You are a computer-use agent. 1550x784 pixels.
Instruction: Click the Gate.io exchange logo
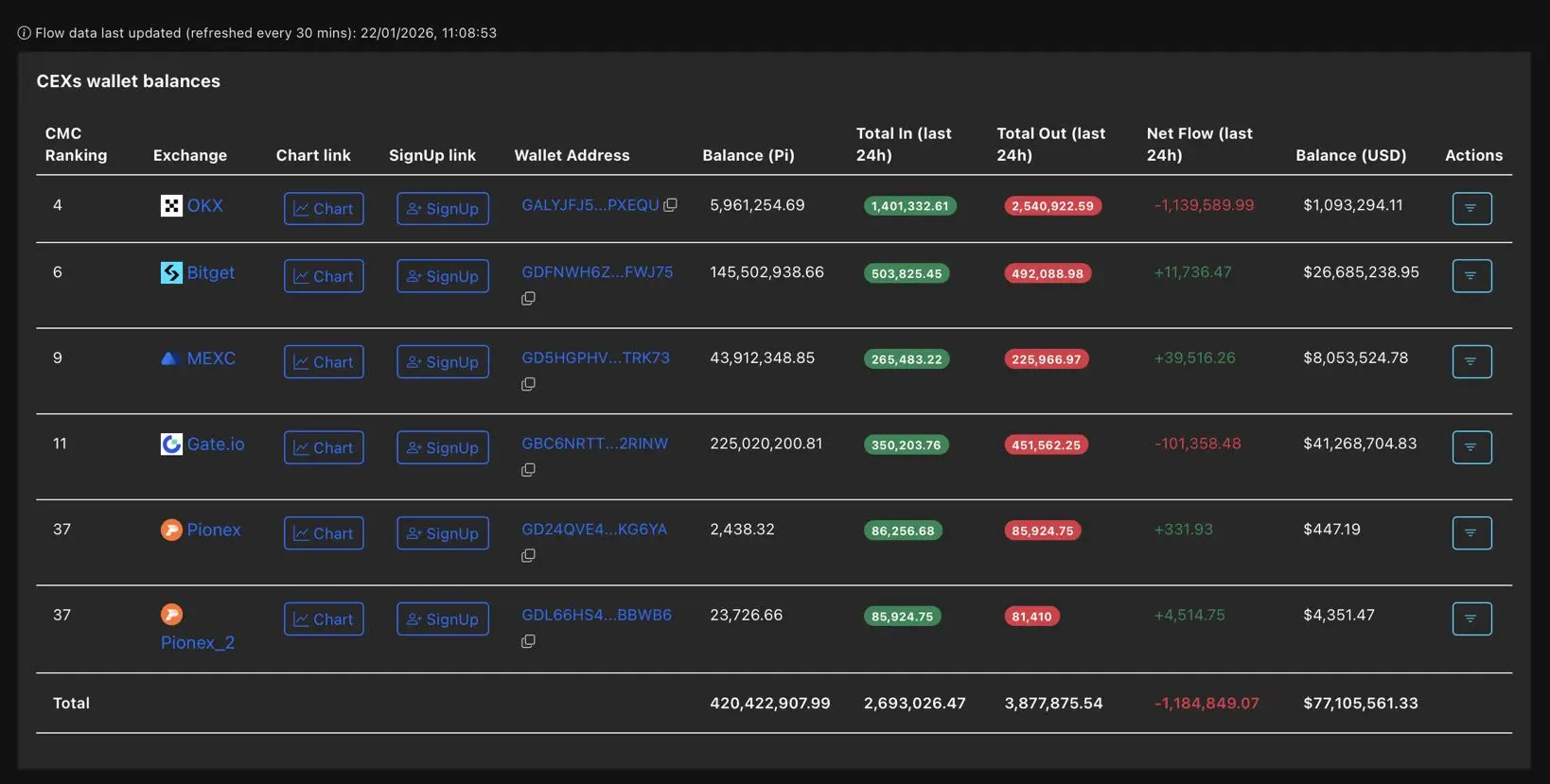(x=171, y=444)
